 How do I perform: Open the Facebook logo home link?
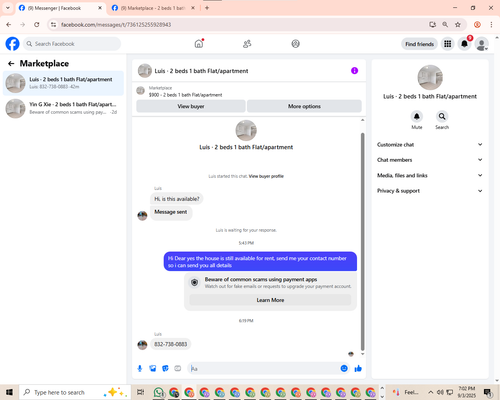coord(12,44)
